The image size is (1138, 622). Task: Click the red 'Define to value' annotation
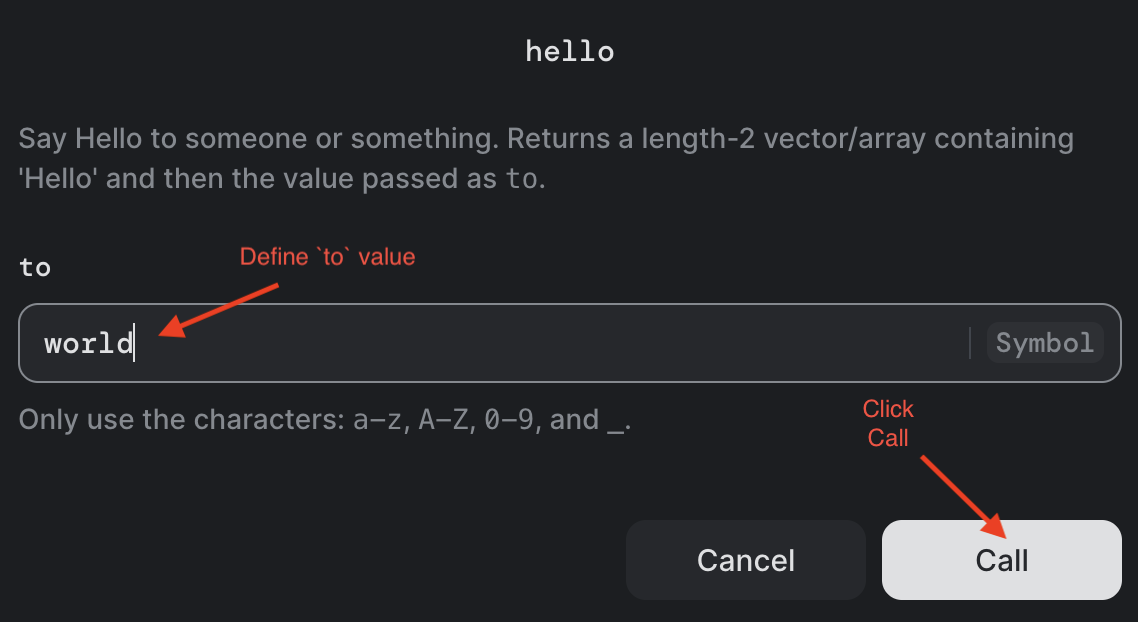327,256
